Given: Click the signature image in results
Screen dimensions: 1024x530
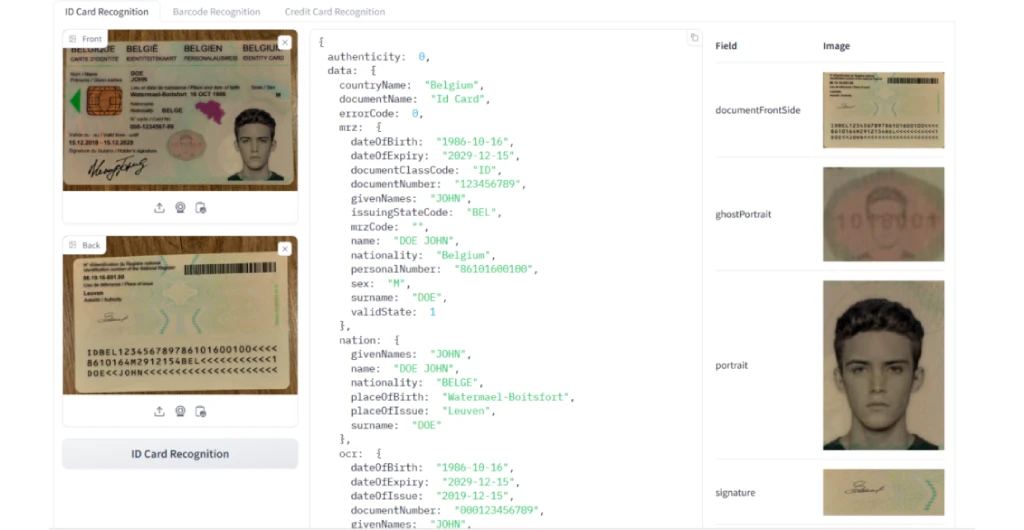Looking at the screenshot, I should (x=882, y=492).
